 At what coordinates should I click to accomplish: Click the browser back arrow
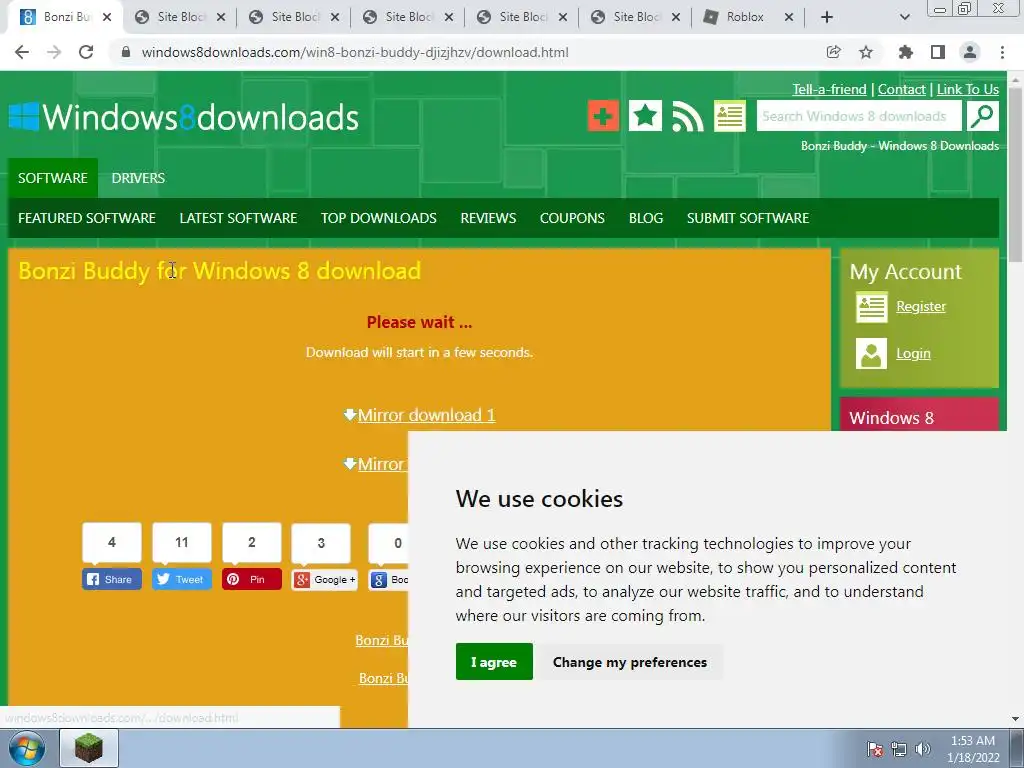[22, 52]
